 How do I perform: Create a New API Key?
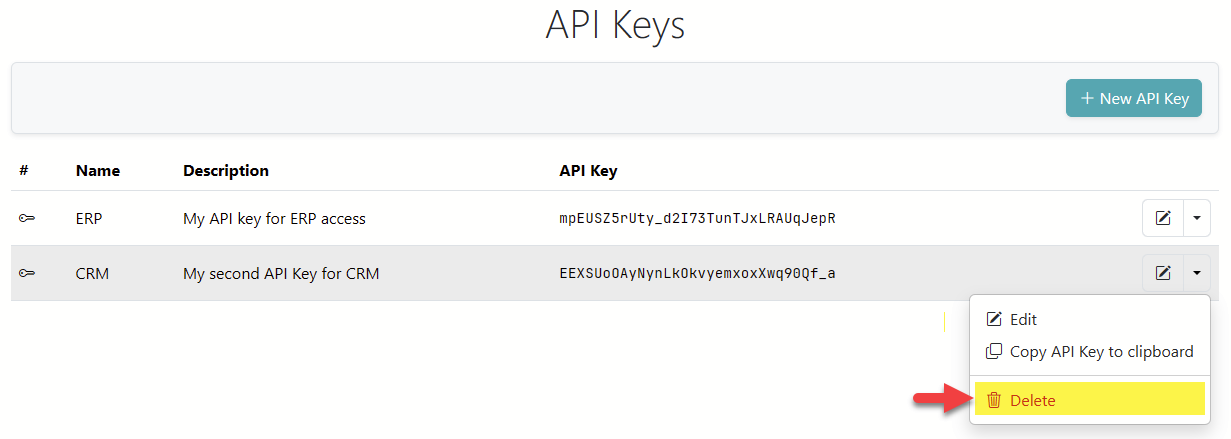coord(1134,99)
